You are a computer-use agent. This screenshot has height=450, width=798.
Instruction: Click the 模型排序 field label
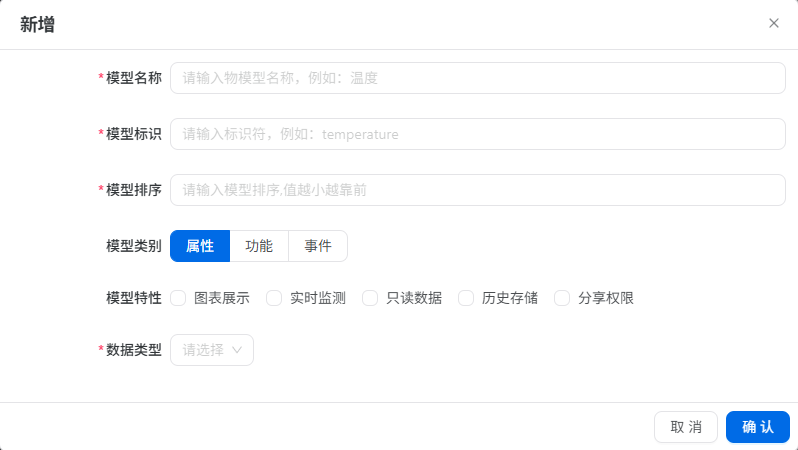pyautogui.click(x=133, y=190)
